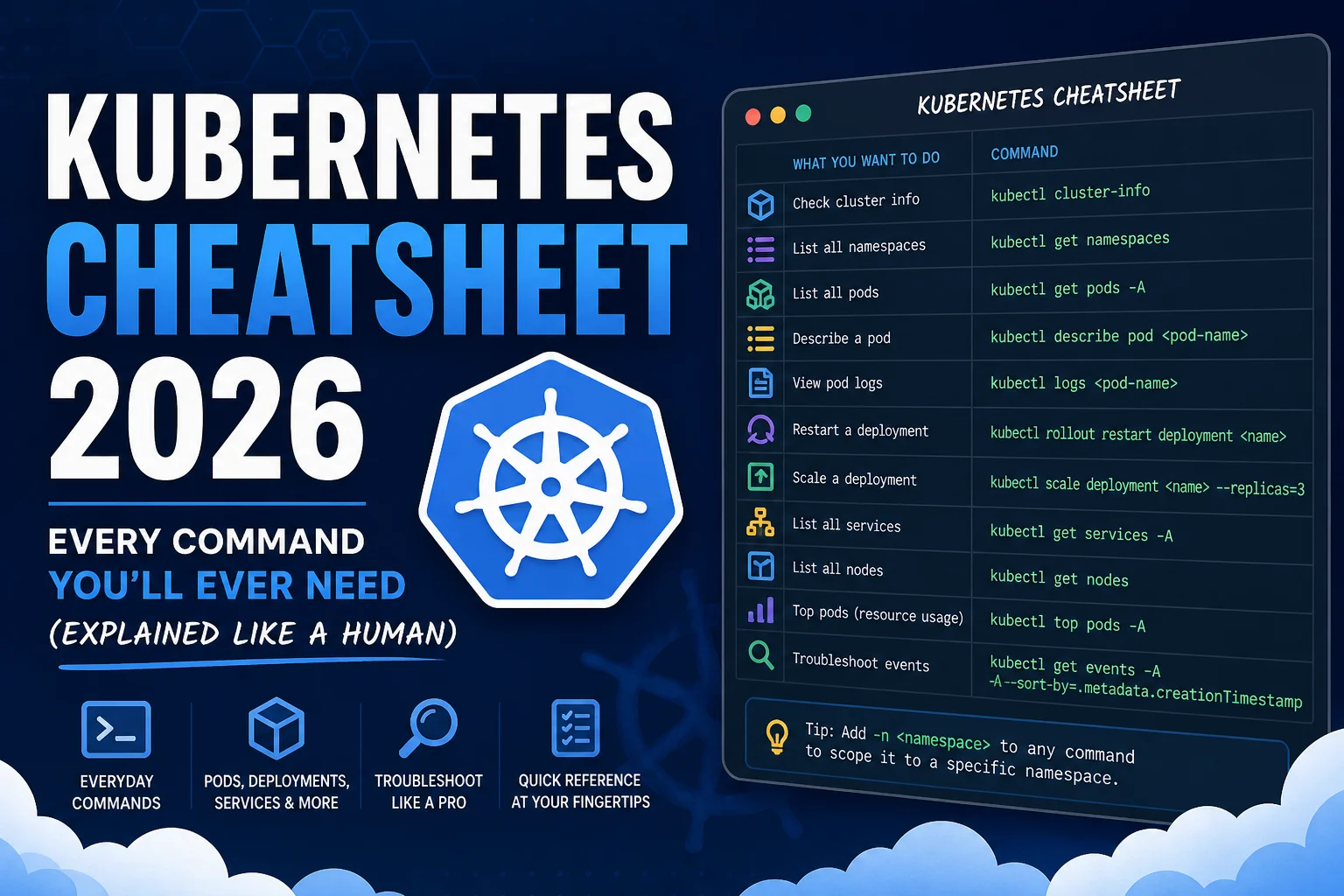
Task: Click the magnifier icon beside Troubleshoot events
Action: point(761,654)
